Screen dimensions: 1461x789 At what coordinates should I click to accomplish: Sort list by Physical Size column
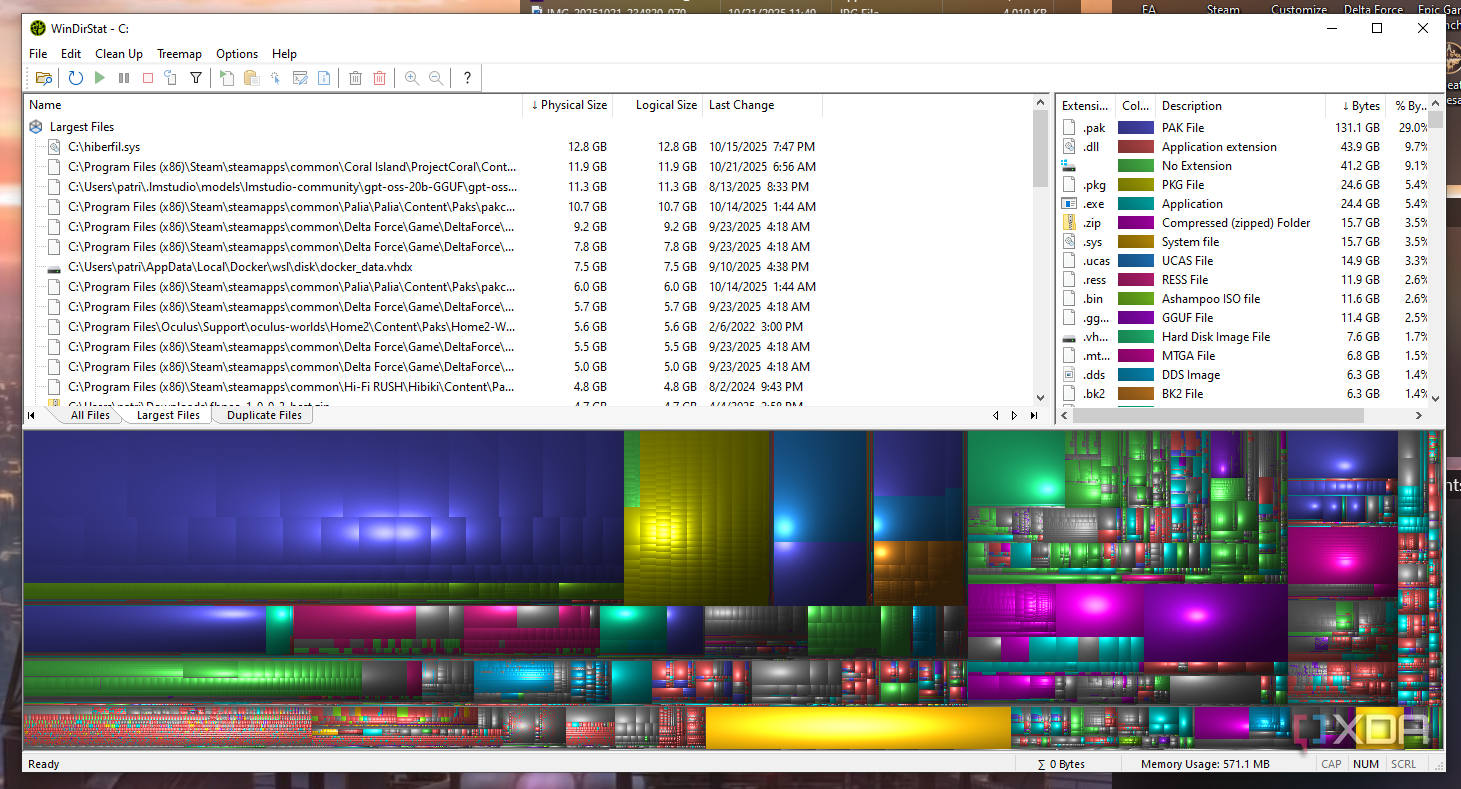point(568,105)
